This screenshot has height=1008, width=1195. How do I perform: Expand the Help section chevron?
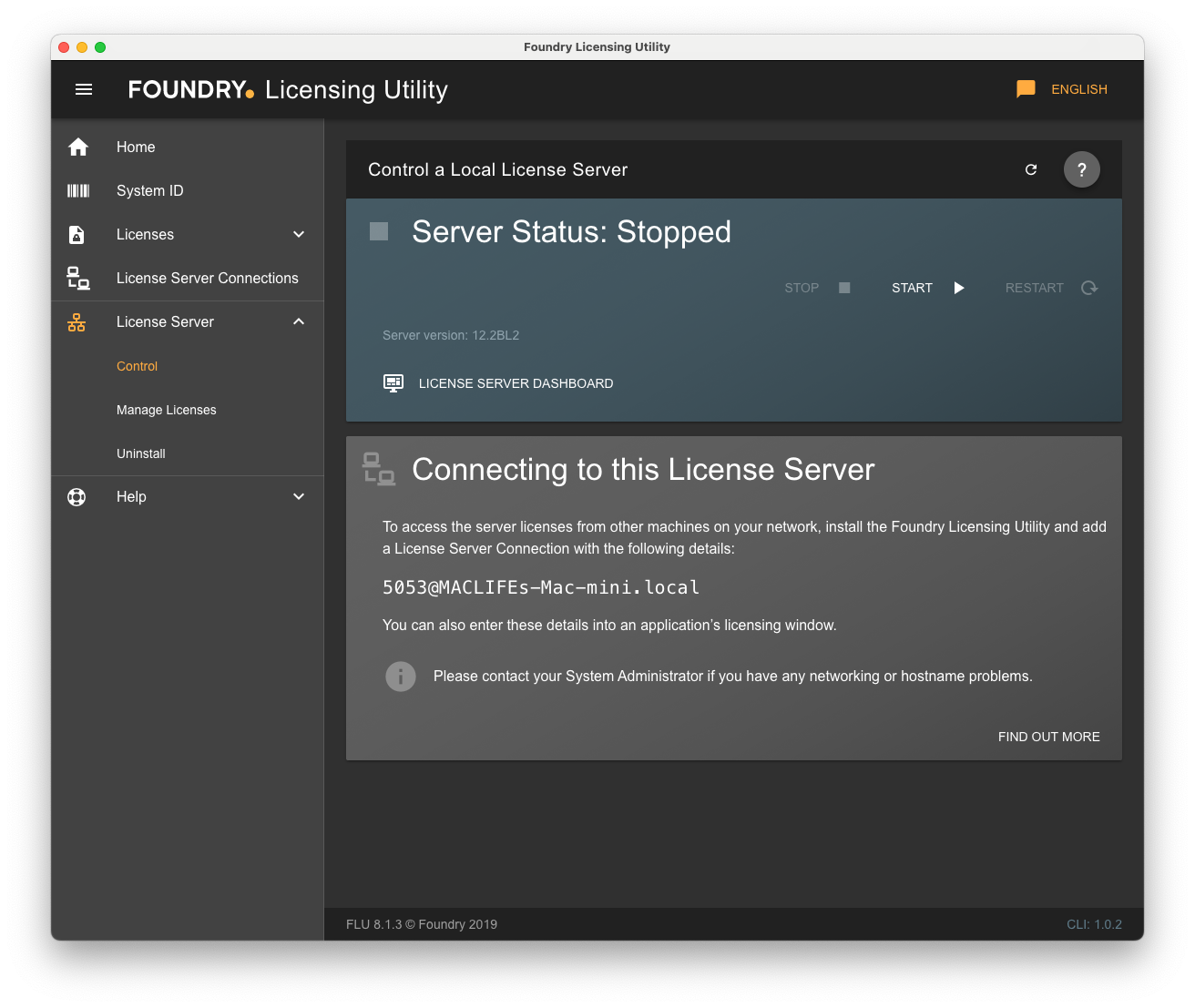coord(299,497)
